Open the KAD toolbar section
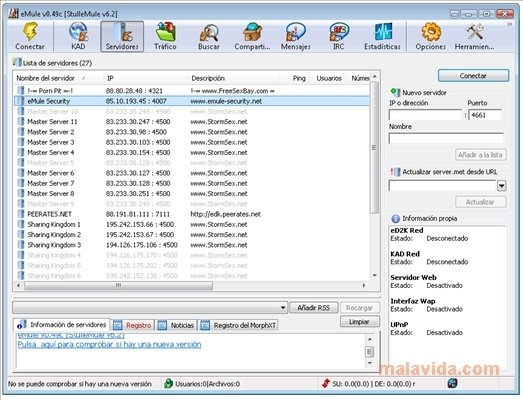Screen dimensions: 523x400 78,36
